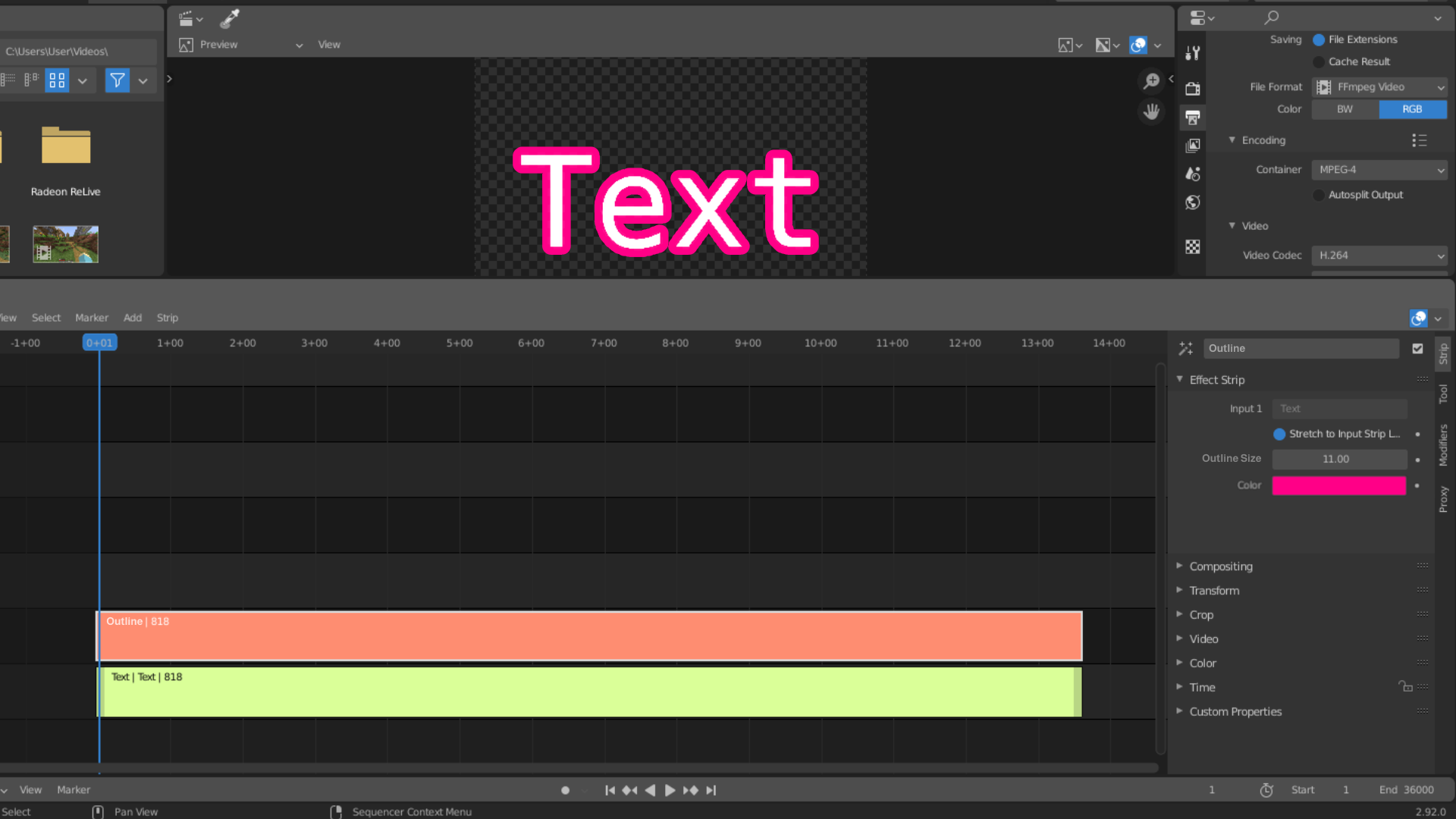
Task: Animate the Outline Size property dot
Action: click(1417, 460)
